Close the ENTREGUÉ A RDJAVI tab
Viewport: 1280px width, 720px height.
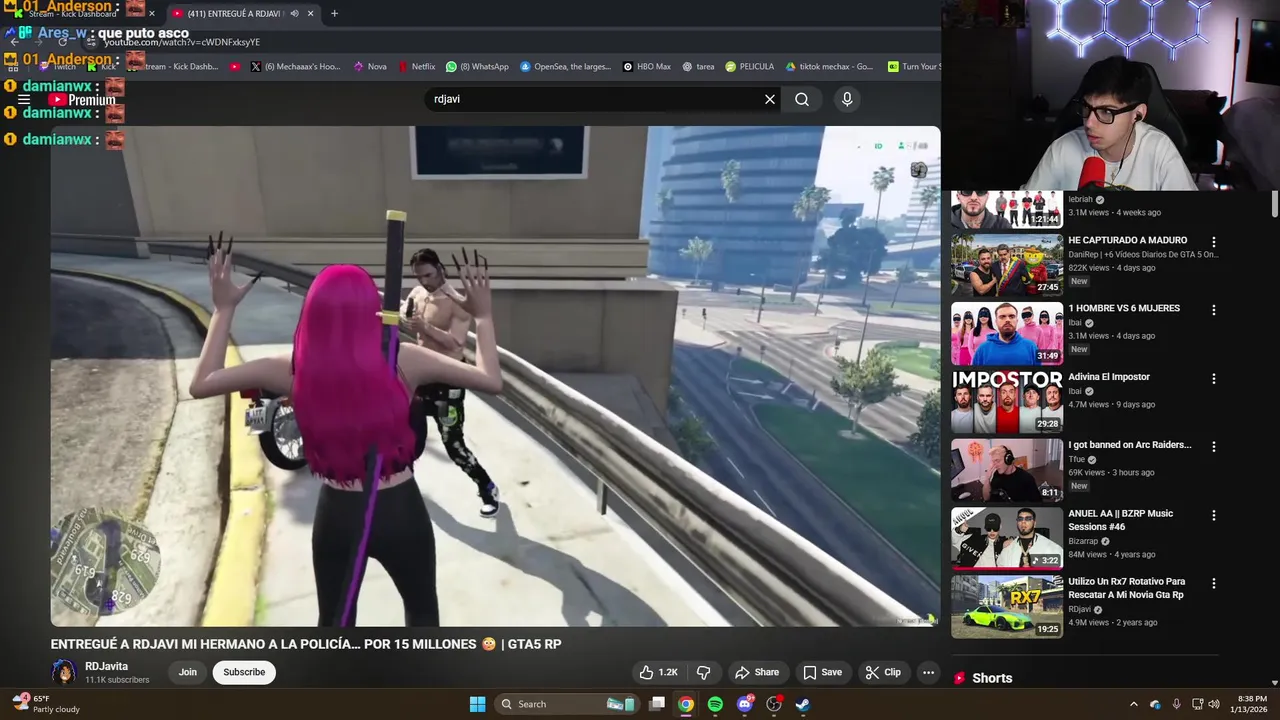coord(310,14)
